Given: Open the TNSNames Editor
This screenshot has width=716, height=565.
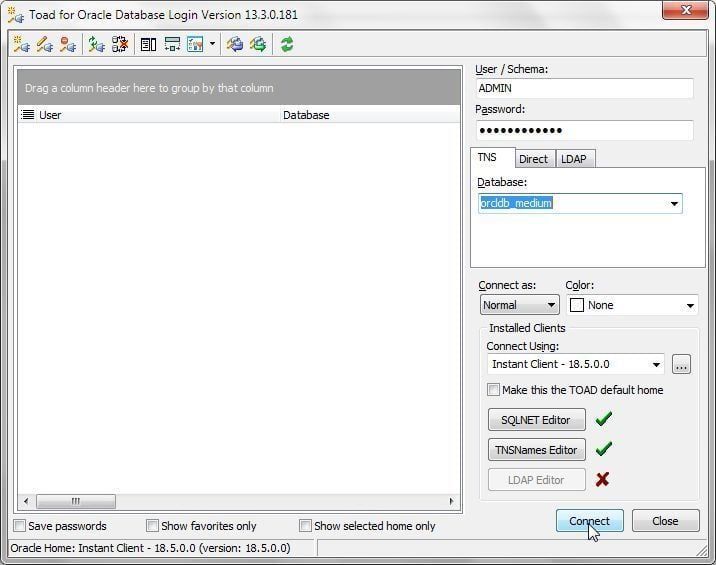Looking at the screenshot, I should pyautogui.click(x=536, y=450).
